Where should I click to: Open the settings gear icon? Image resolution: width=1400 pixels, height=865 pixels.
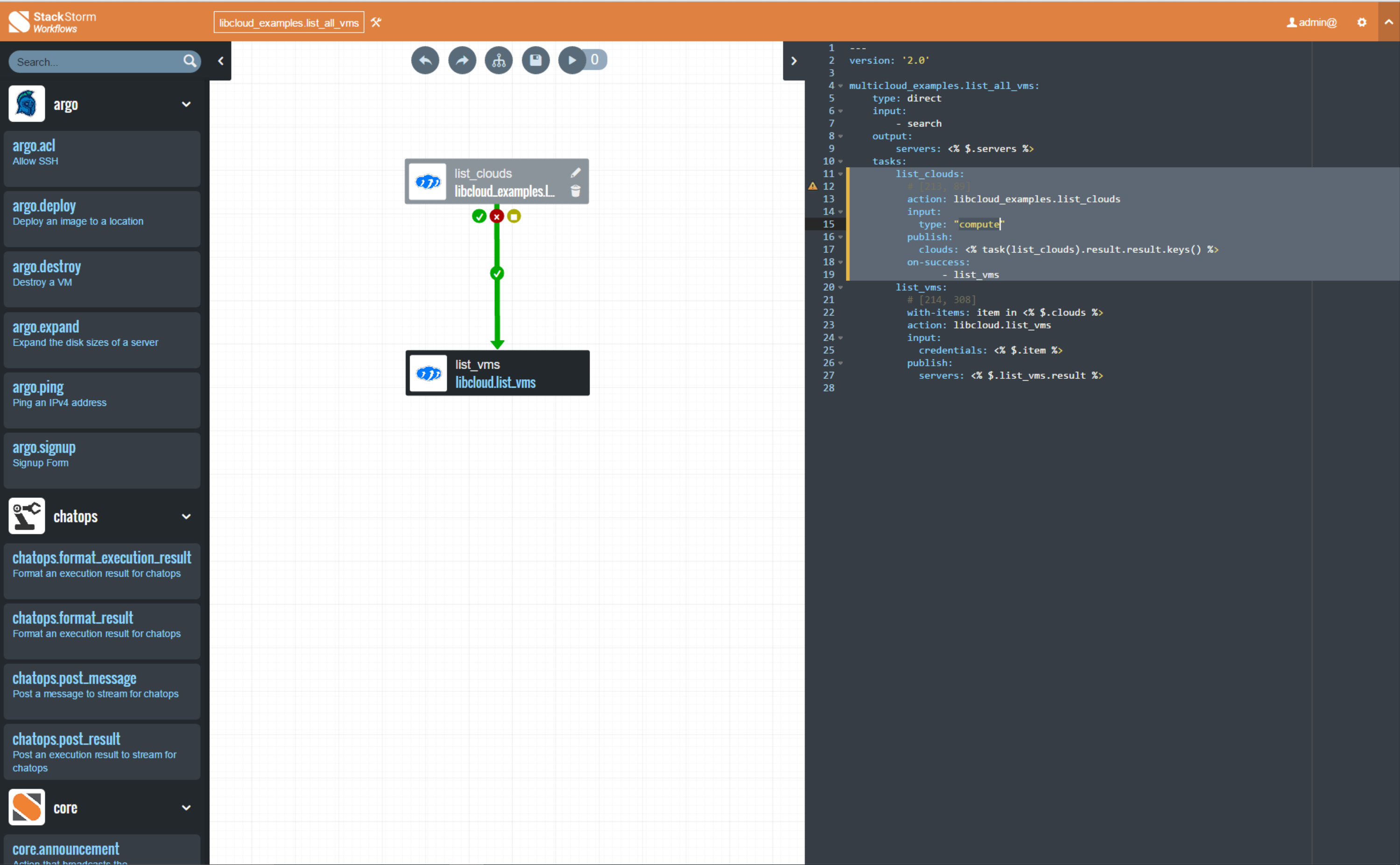pyautogui.click(x=1362, y=22)
